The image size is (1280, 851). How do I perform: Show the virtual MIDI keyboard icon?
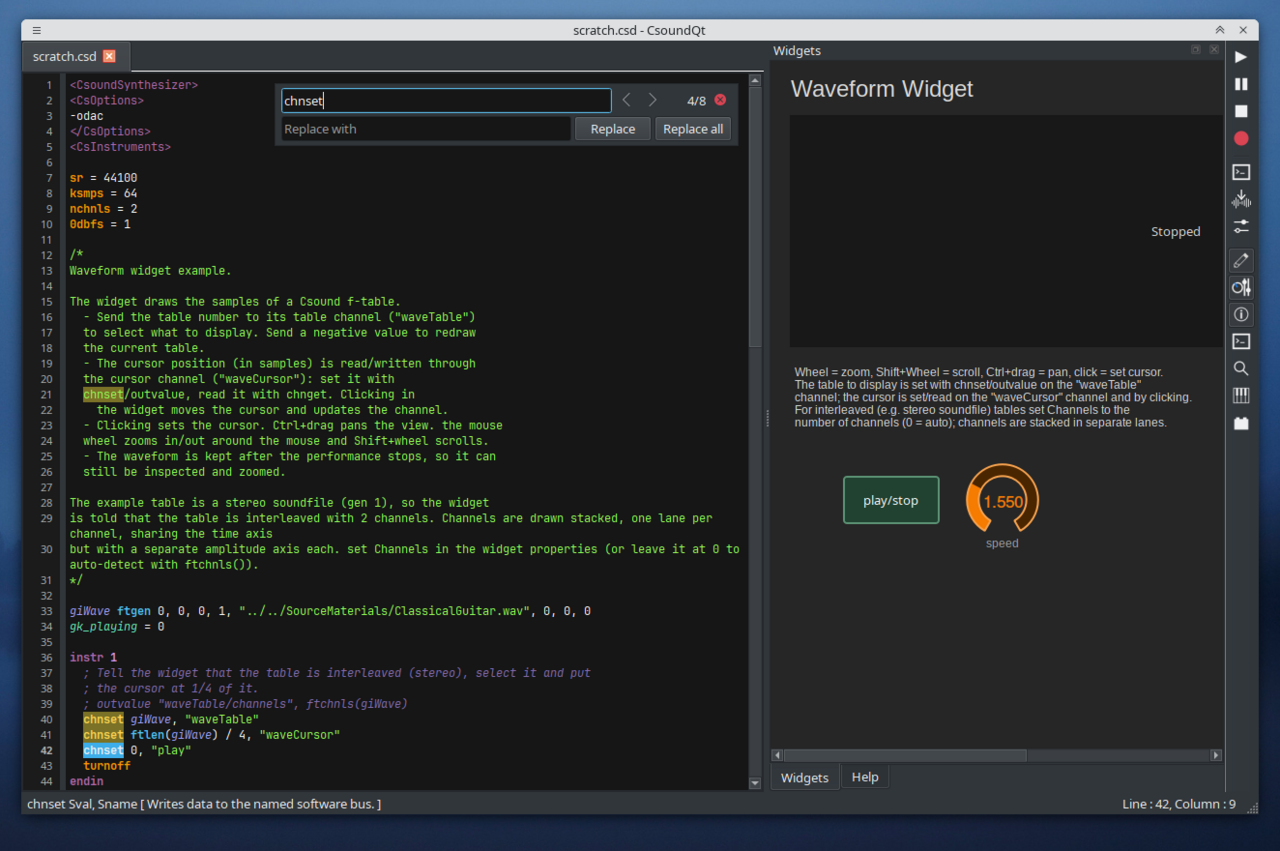click(x=1241, y=395)
